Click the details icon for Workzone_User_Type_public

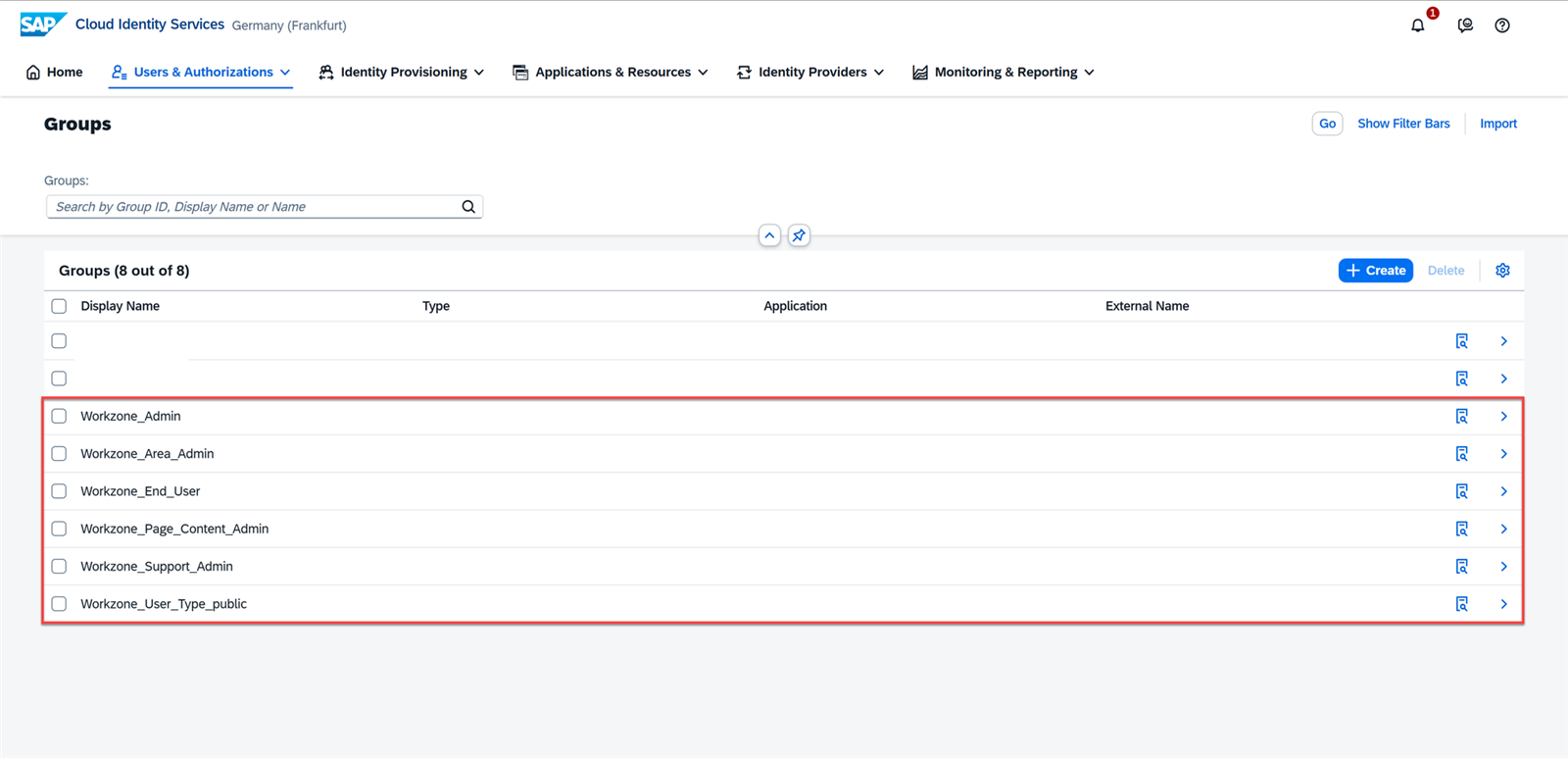click(1461, 604)
